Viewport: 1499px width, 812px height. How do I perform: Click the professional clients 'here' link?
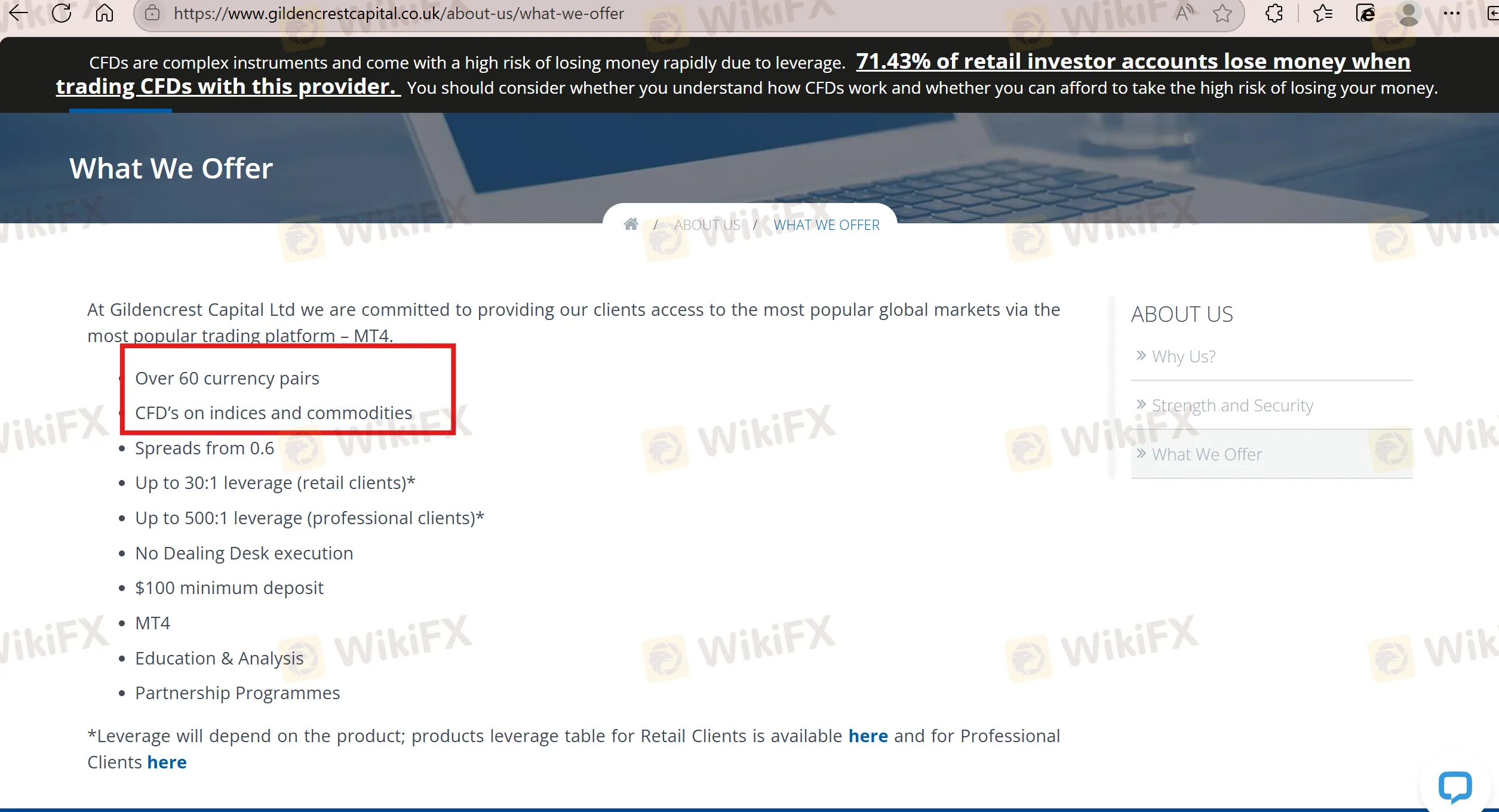click(x=167, y=762)
